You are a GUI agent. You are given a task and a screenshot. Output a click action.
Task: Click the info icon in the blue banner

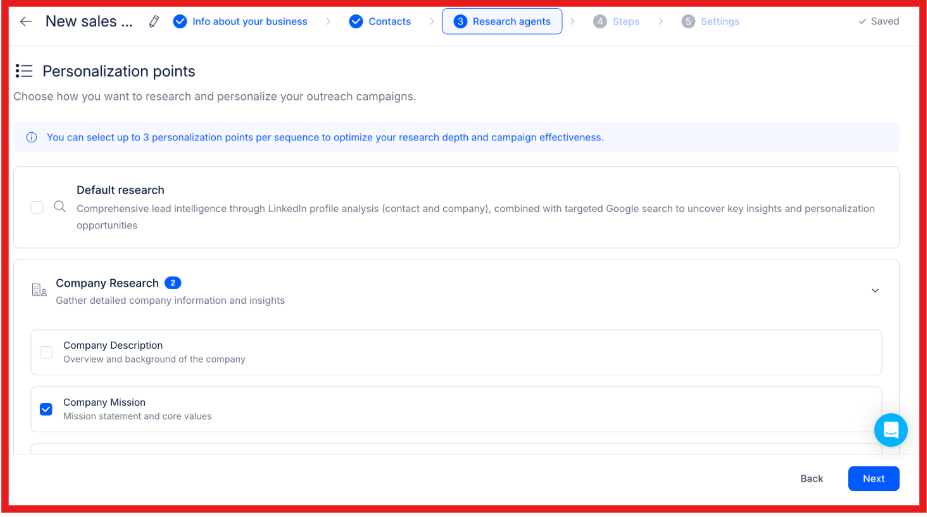click(x=31, y=137)
